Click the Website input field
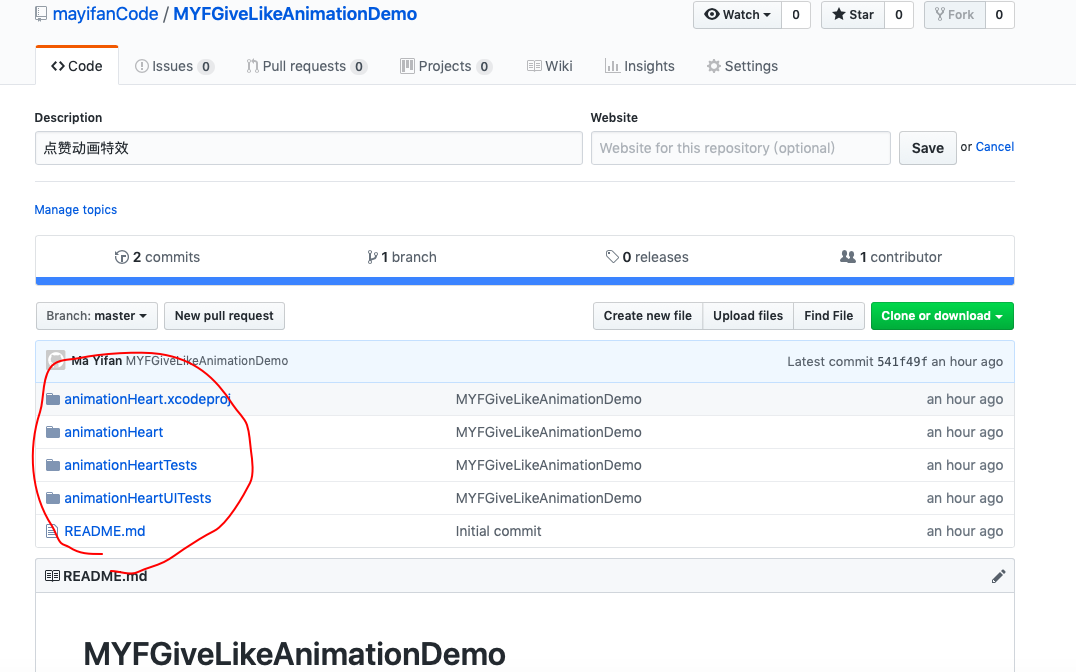This screenshot has height=672, width=1076. [740, 148]
